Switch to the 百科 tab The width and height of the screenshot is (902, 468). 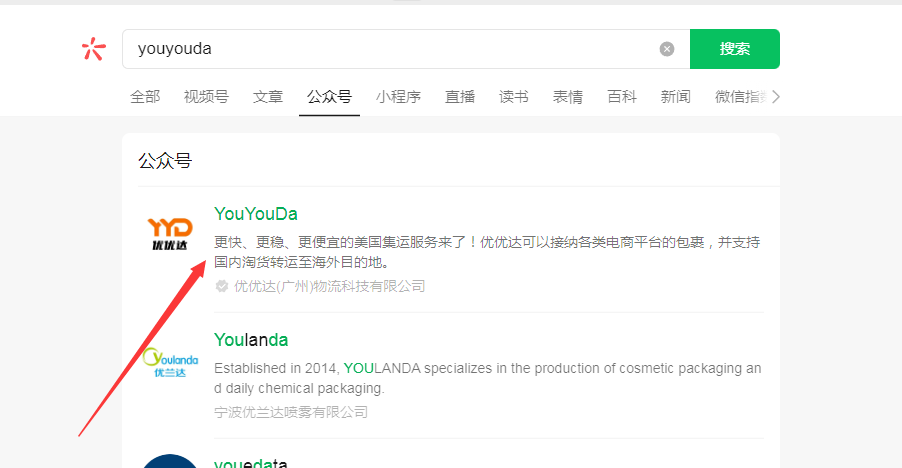click(622, 97)
